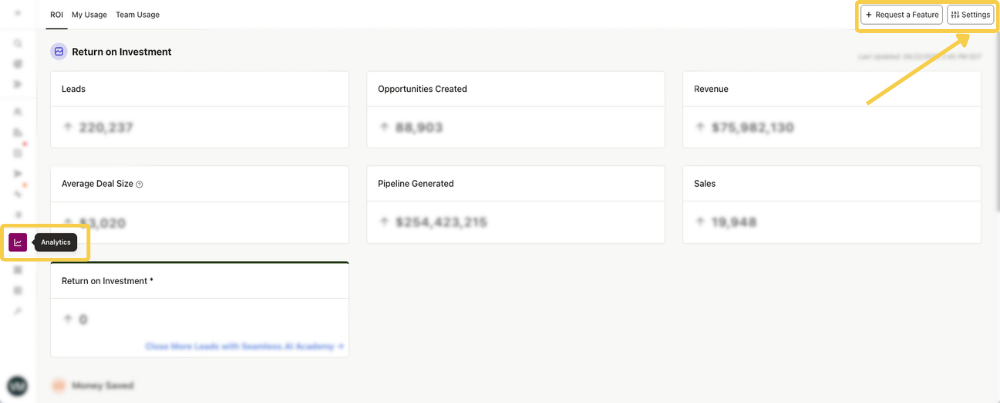Select the 88,903 opportunities value
The height and width of the screenshot is (403, 1000).
point(419,128)
